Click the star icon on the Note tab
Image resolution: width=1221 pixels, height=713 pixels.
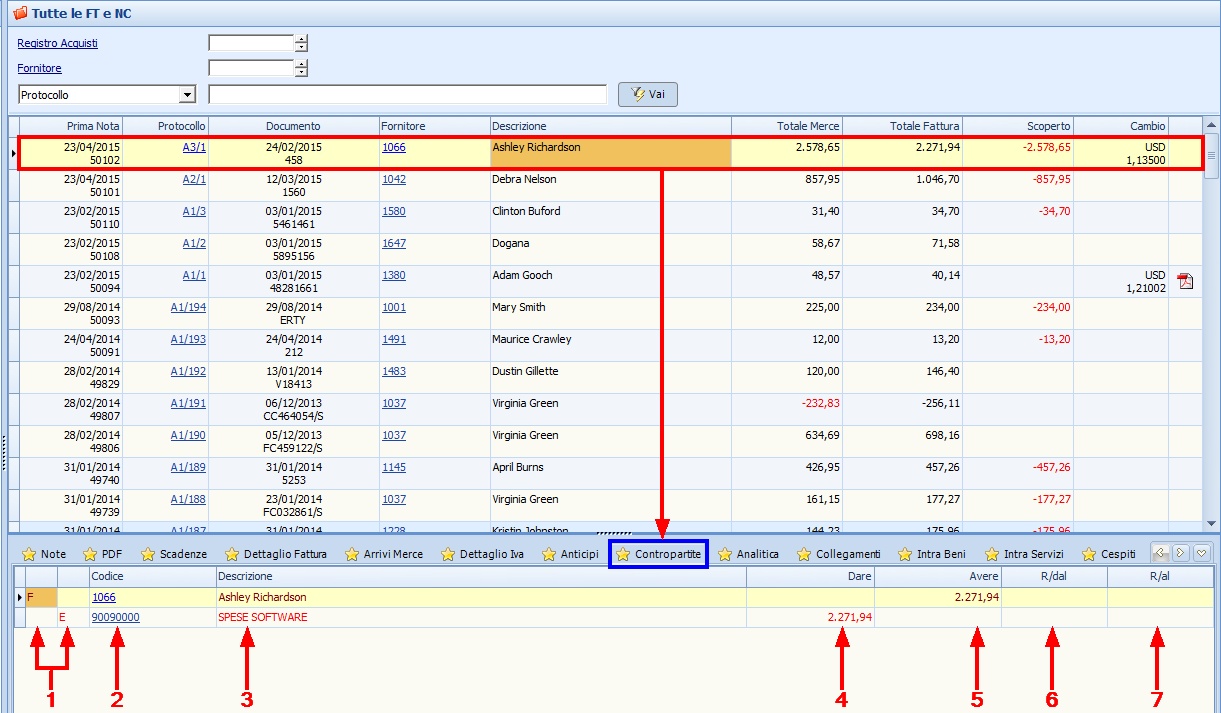28,554
